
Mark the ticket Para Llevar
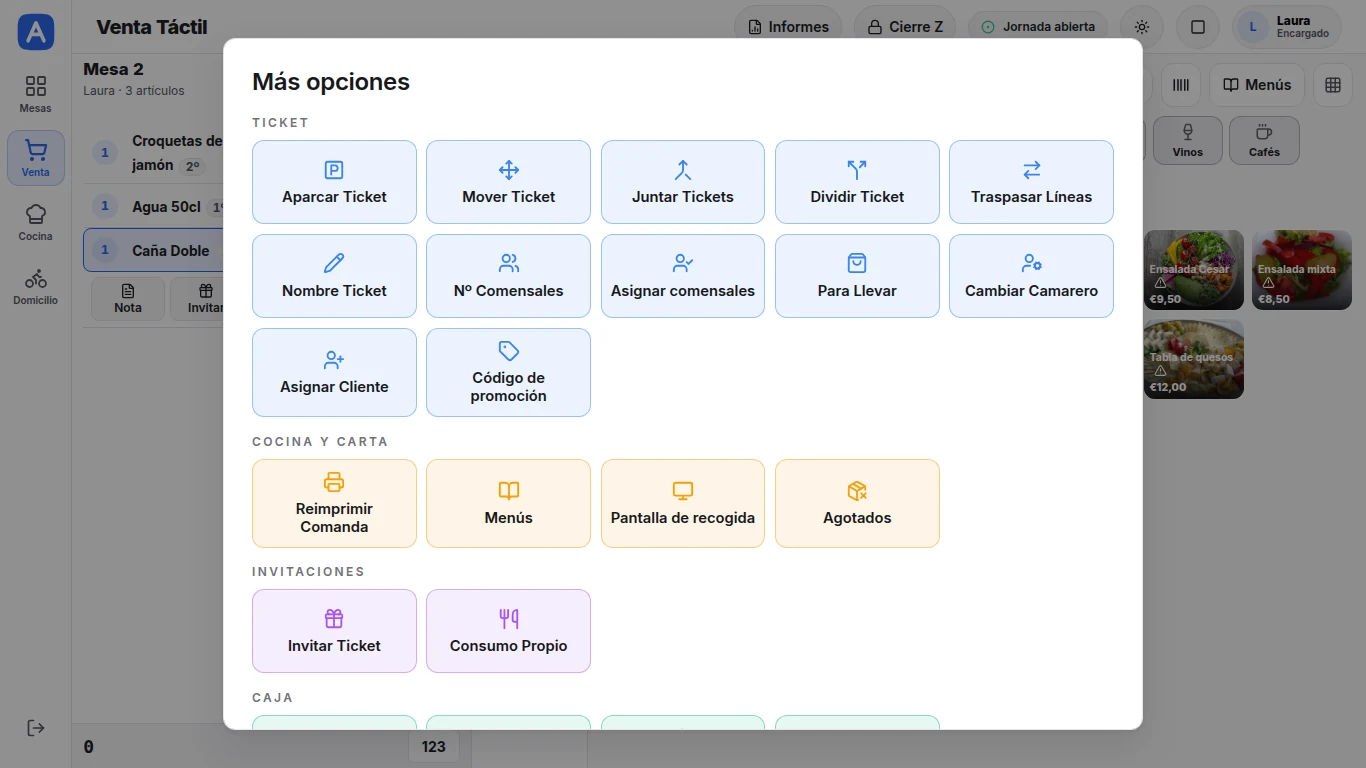(857, 276)
